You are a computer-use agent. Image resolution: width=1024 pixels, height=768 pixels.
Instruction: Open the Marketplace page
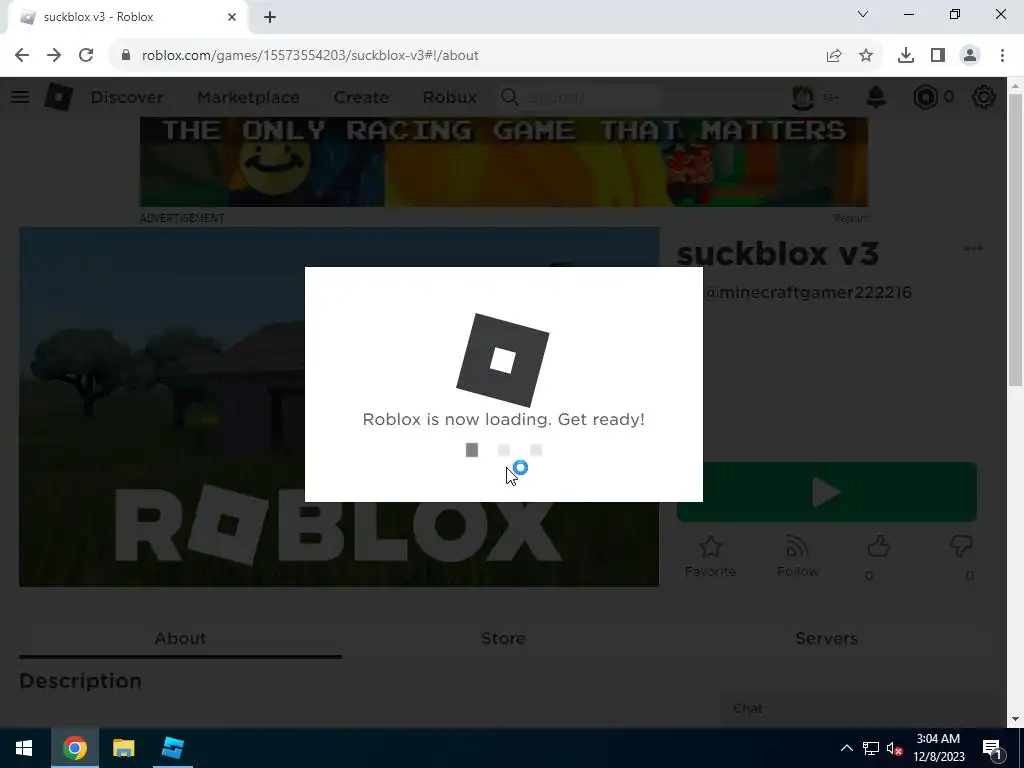(248, 97)
